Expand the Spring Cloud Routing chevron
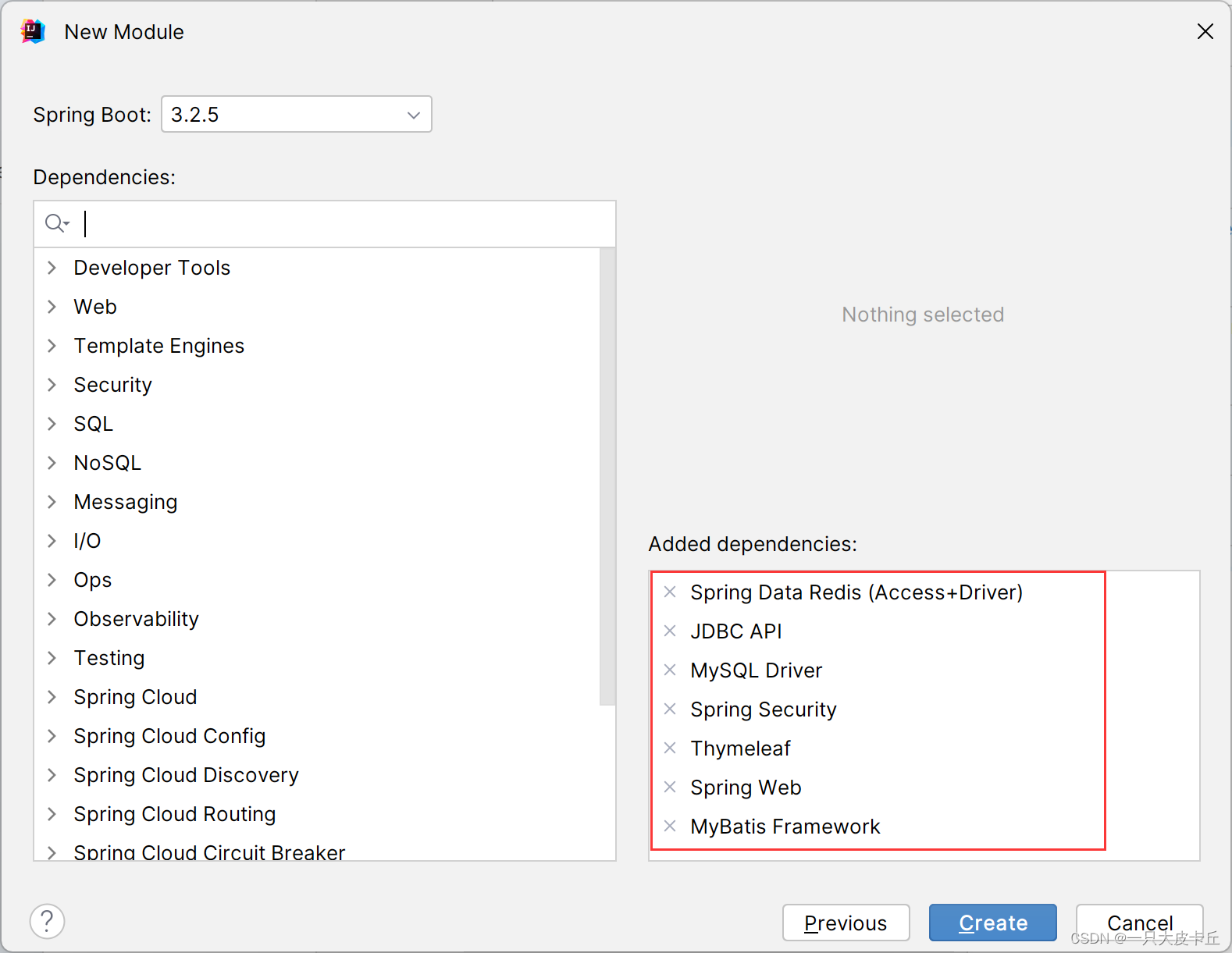The width and height of the screenshot is (1232, 953). coord(52,814)
